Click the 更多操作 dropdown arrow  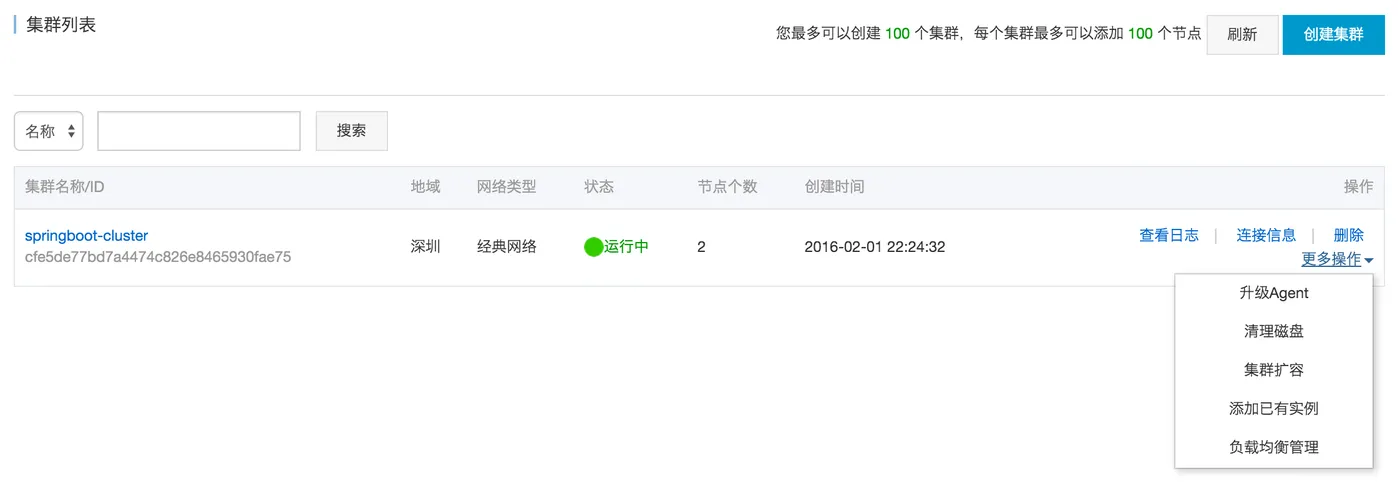(1368, 260)
